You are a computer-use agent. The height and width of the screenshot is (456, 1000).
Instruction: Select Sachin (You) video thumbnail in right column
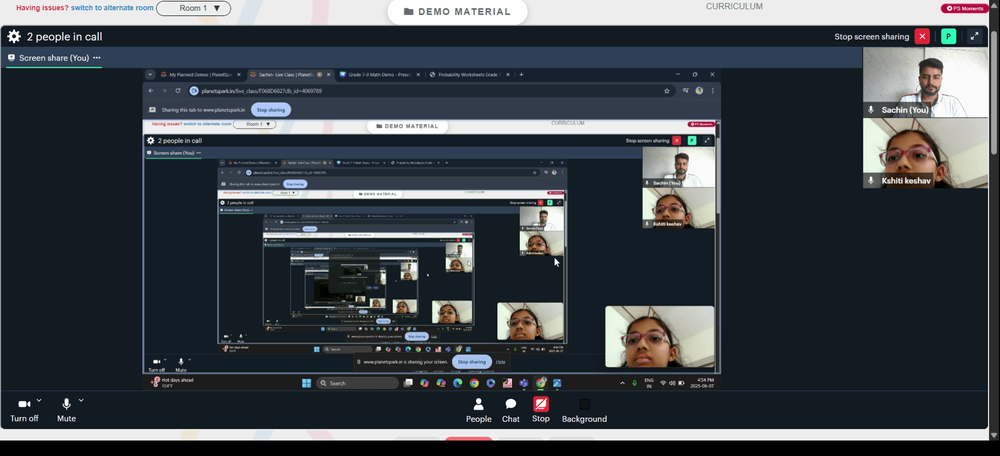click(x=925, y=82)
